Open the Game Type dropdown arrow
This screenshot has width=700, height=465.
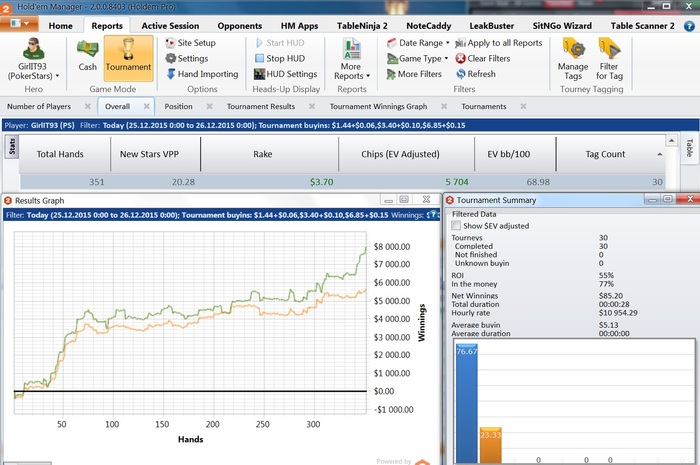(x=446, y=58)
